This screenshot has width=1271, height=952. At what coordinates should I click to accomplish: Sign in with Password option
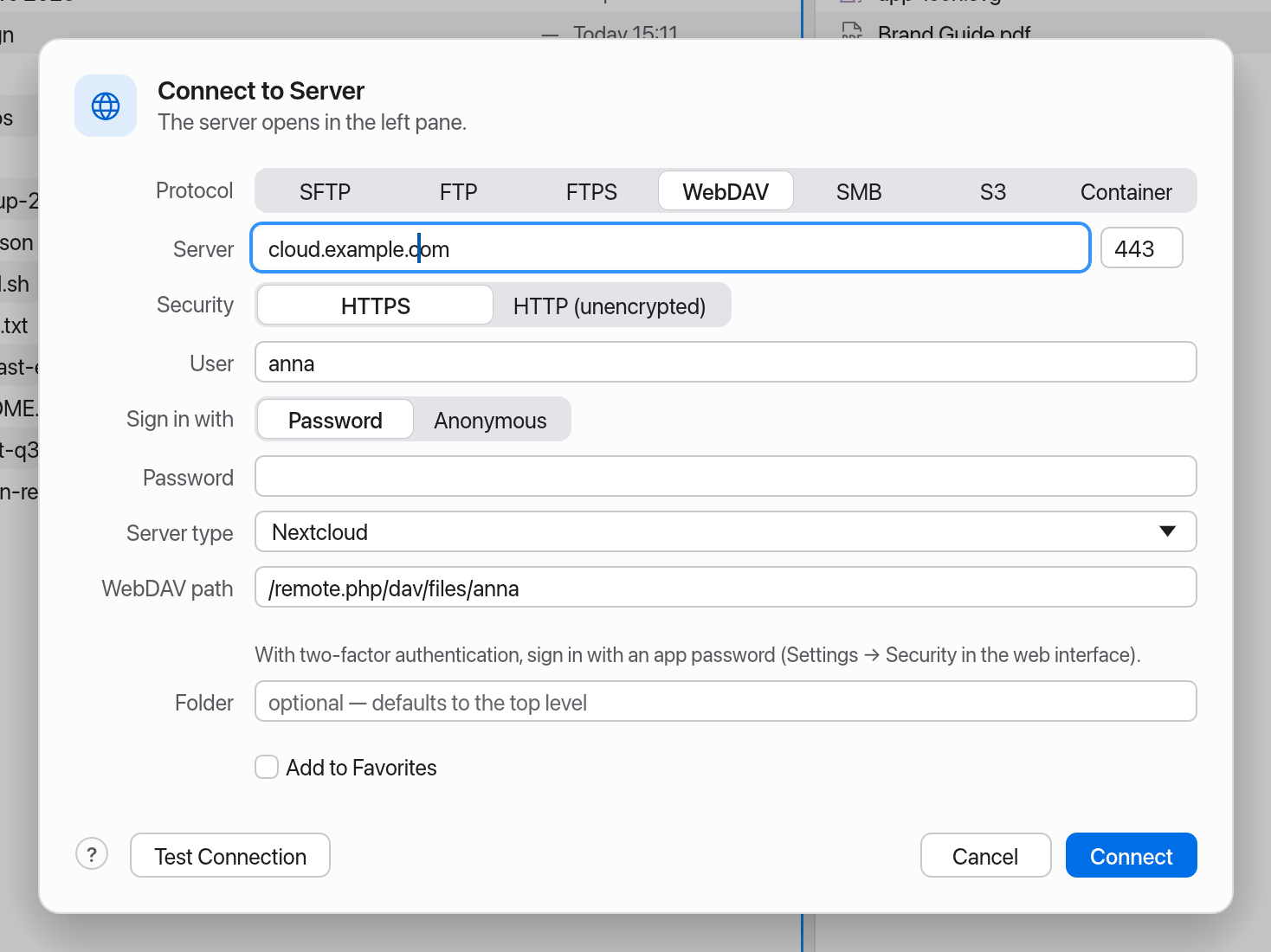[x=335, y=420]
